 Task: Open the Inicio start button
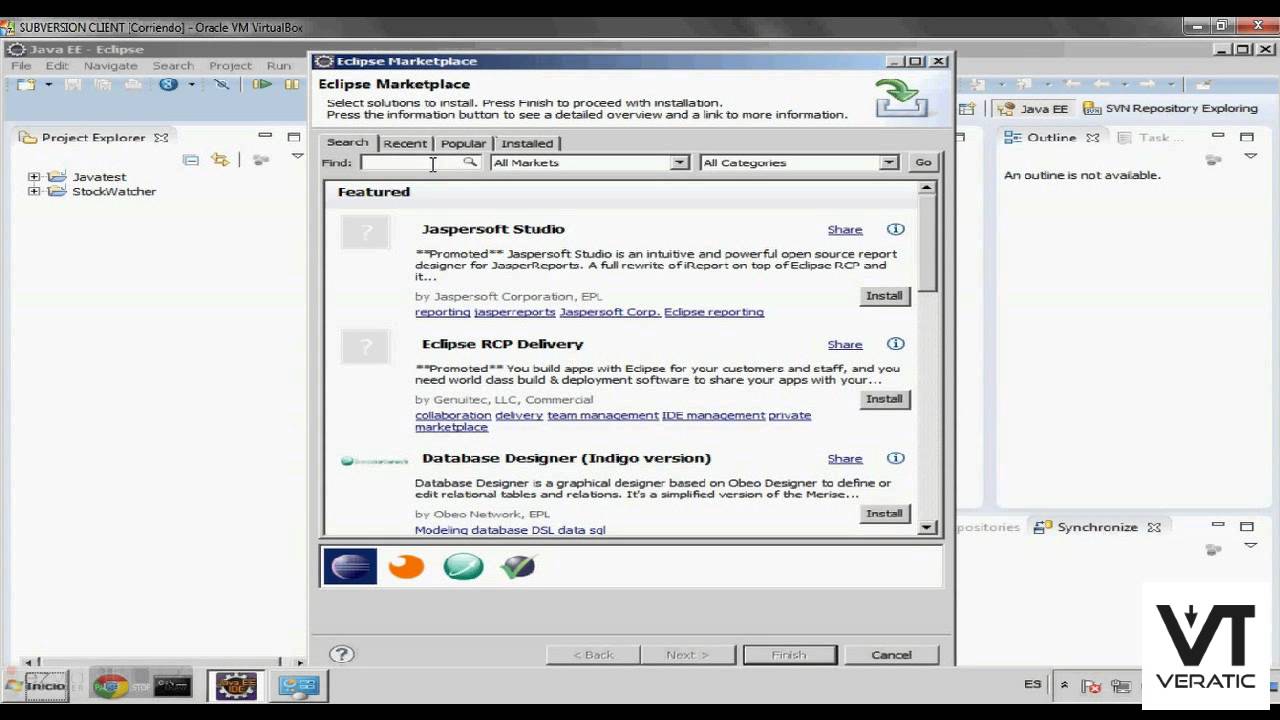click(x=38, y=686)
